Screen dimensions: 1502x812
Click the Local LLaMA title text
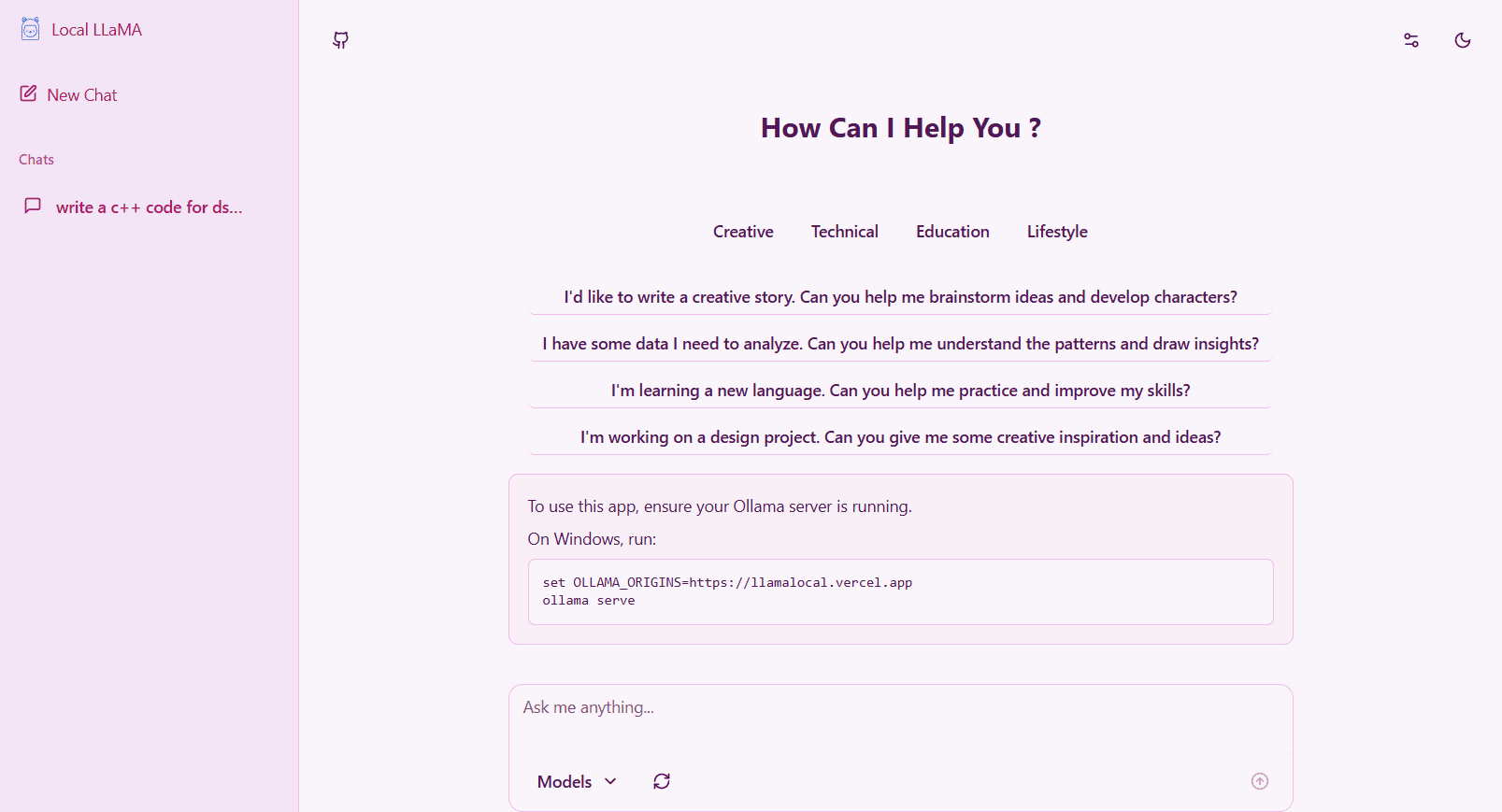tap(96, 30)
